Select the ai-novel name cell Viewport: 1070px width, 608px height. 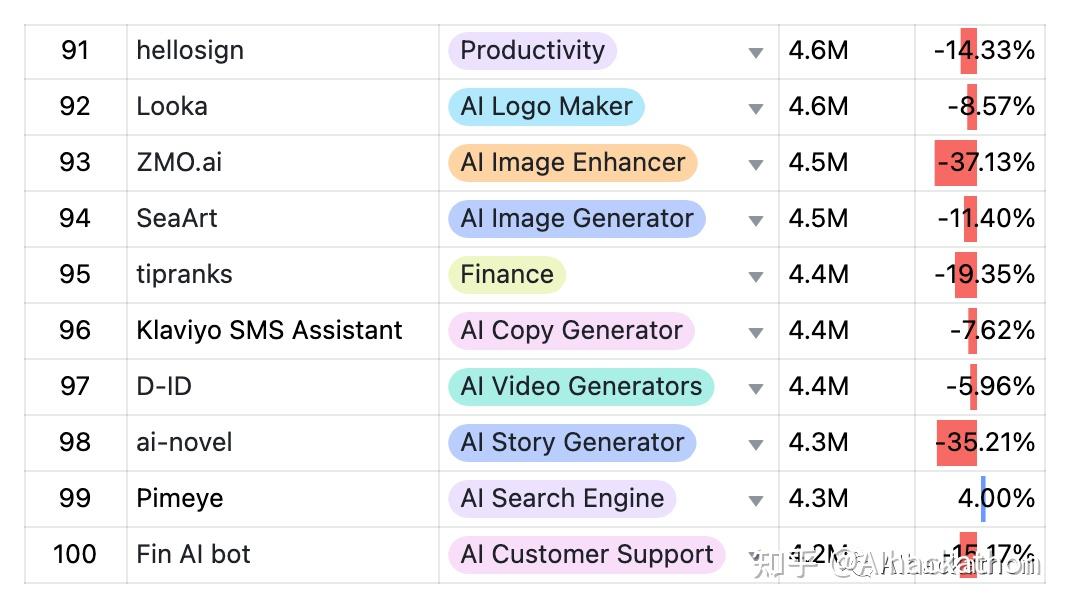[x=184, y=443]
